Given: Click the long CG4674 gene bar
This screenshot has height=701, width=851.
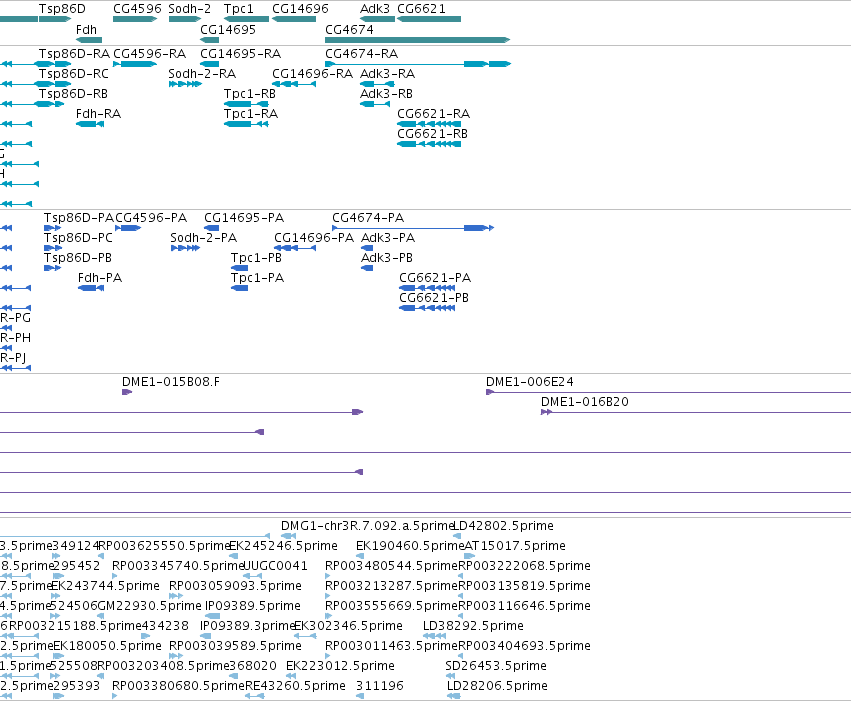Looking at the screenshot, I should (x=417, y=40).
